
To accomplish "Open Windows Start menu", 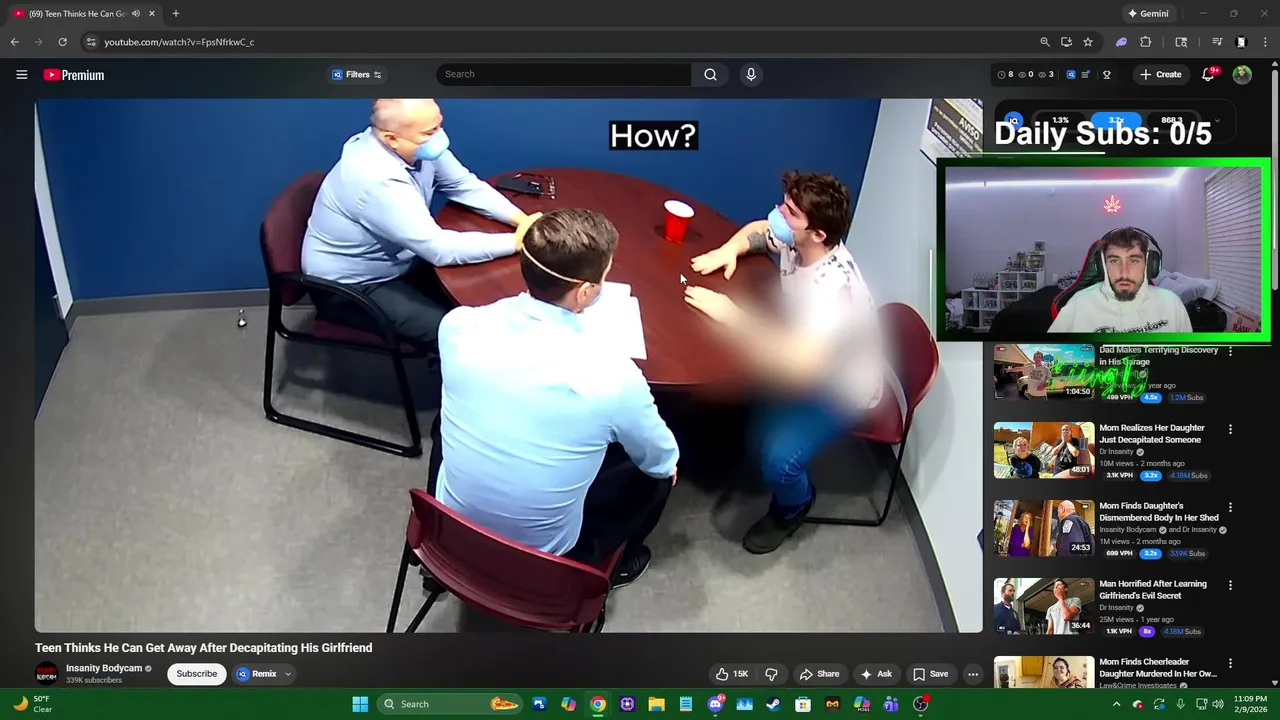I will click(x=360, y=704).
